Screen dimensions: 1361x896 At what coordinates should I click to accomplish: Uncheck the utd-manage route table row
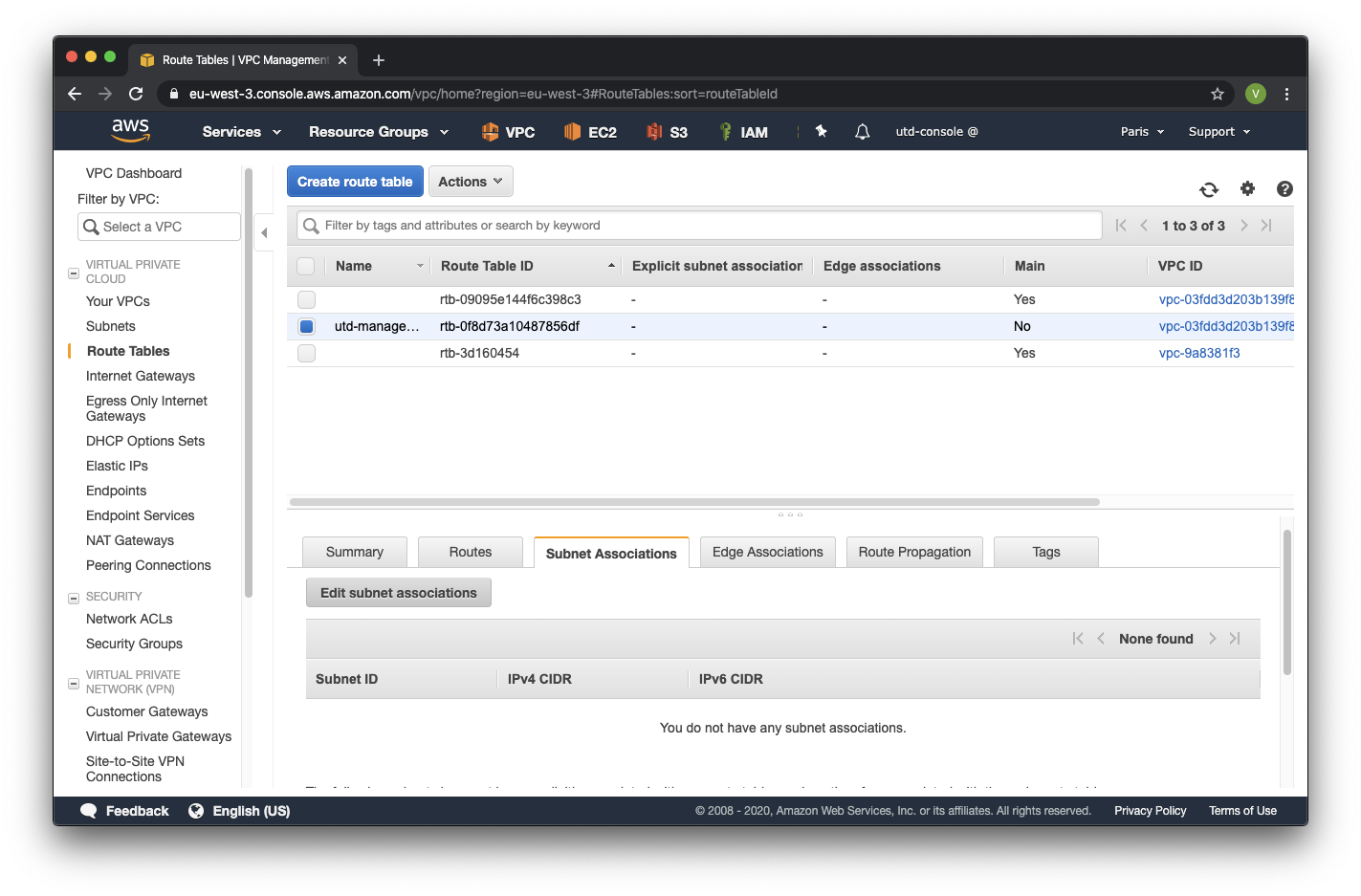pyautogui.click(x=306, y=326)
